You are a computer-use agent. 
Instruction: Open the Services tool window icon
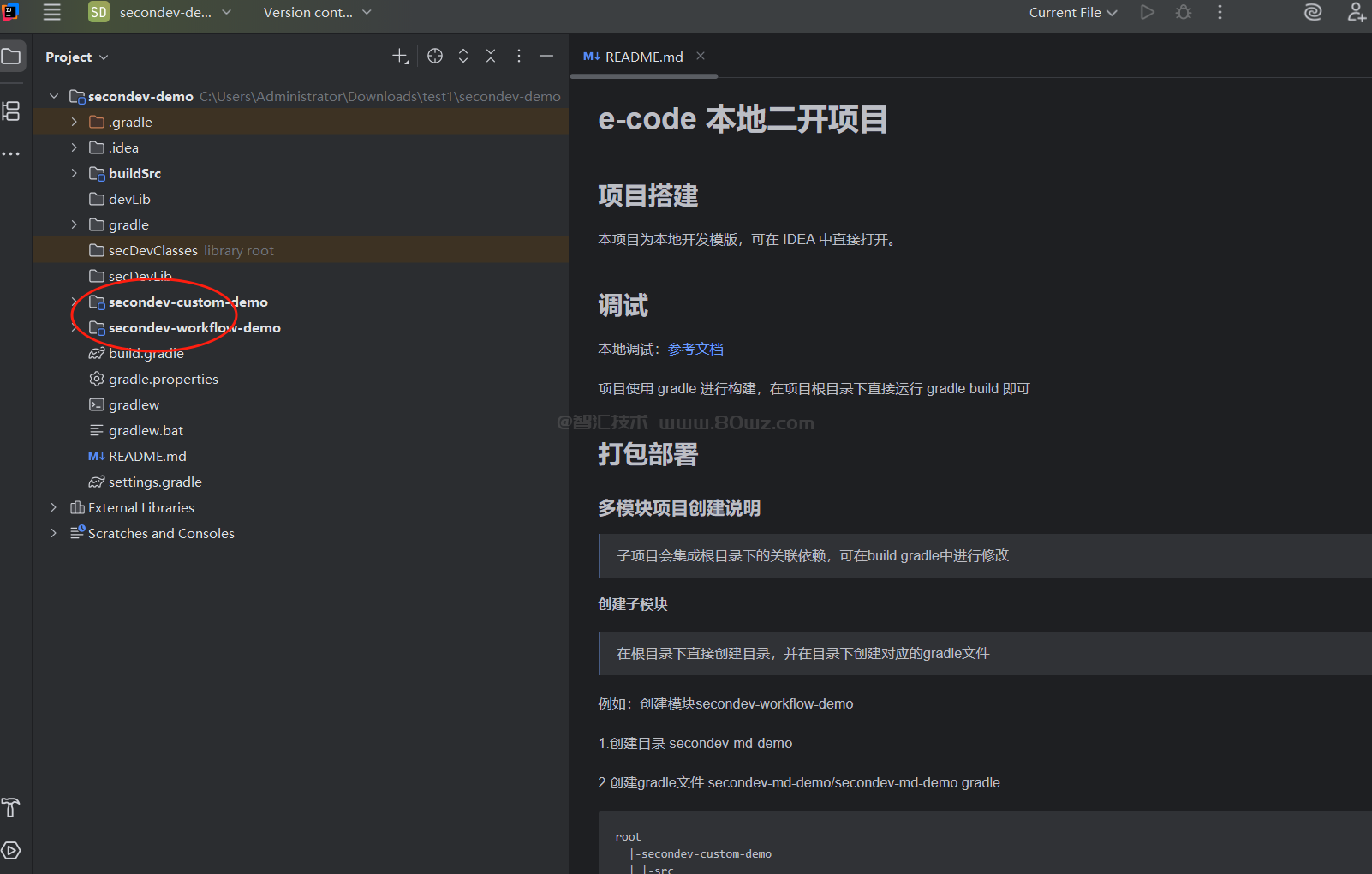(x=11, y=850)
